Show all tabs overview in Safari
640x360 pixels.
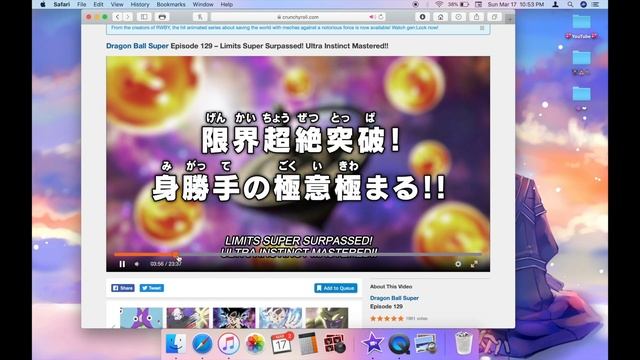tap(494, 17)
